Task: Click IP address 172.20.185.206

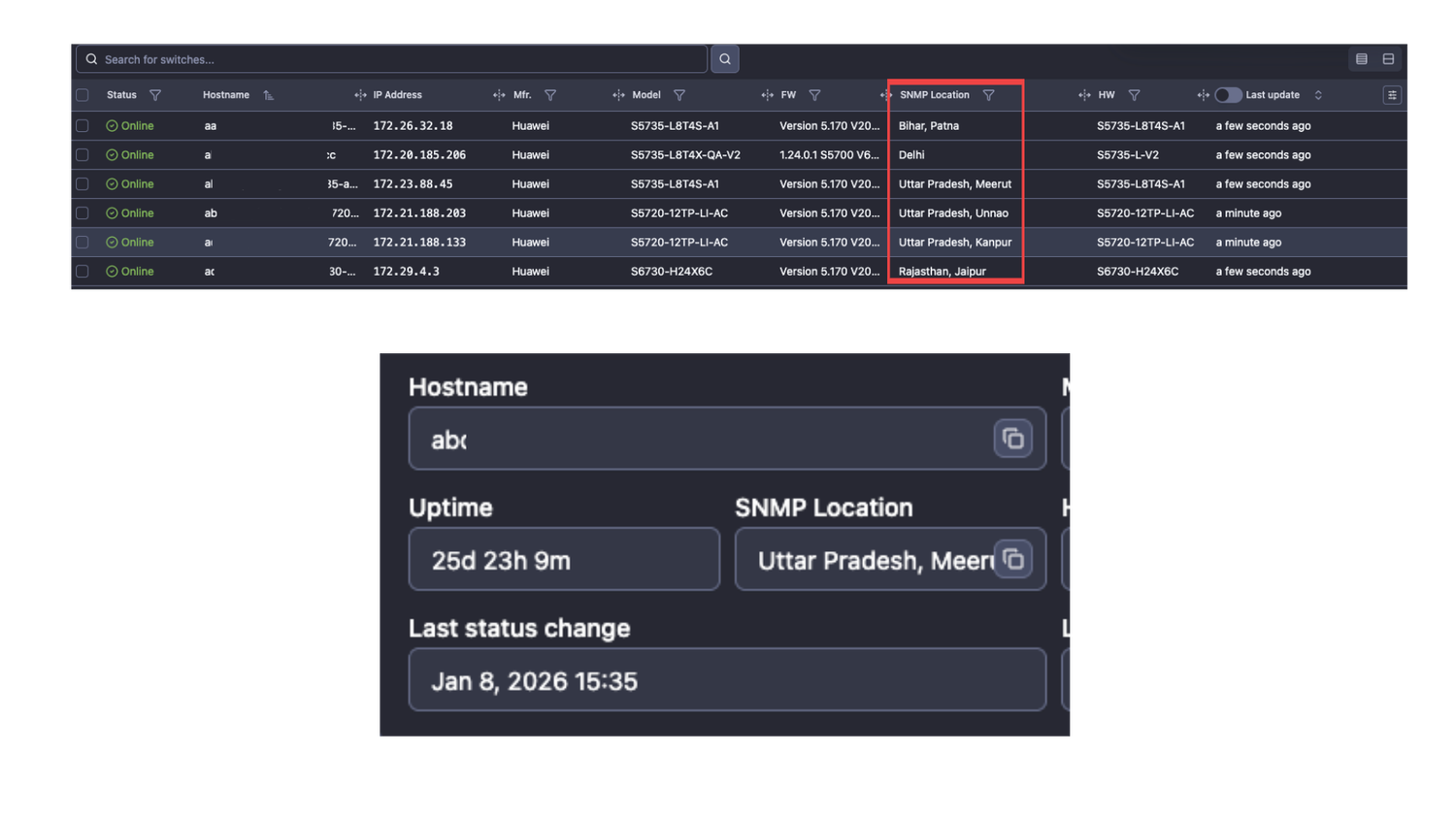Action: click(x=419, y=155)
